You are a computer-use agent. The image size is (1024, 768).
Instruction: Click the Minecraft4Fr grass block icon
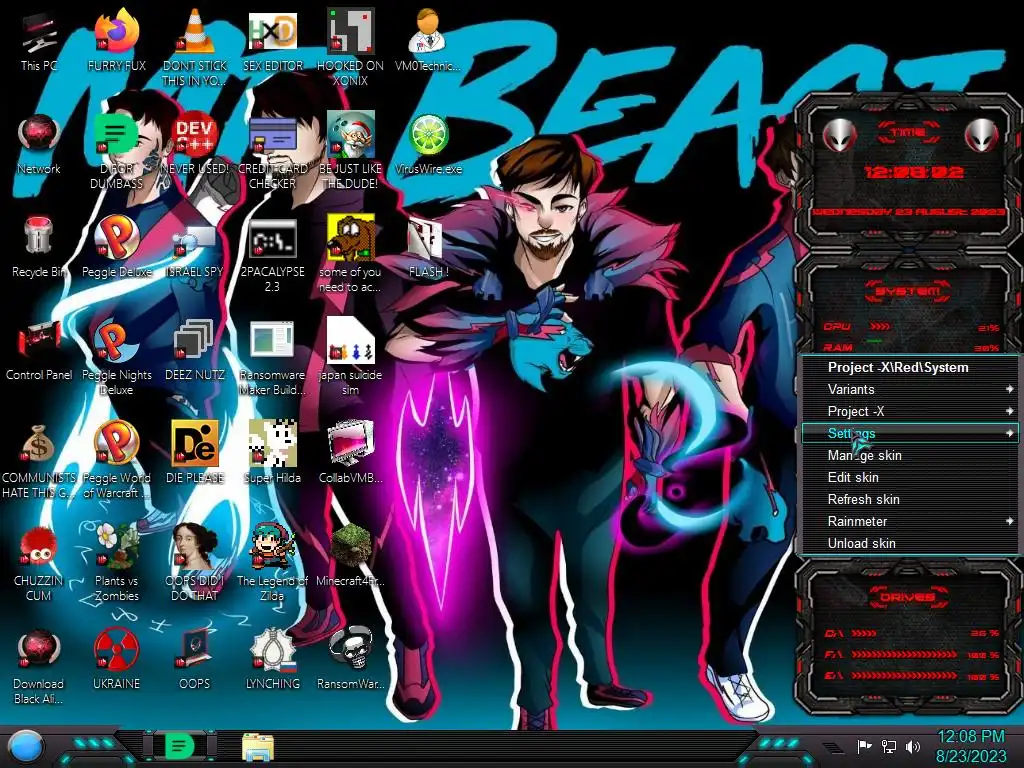pos(351,547)
